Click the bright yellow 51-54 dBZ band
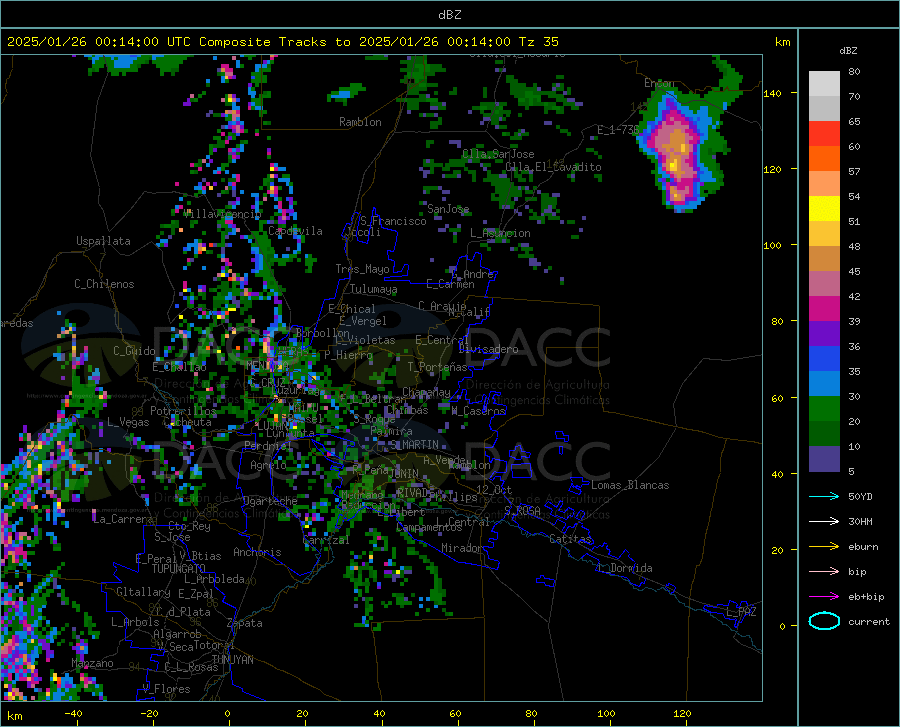The image size is (900, 727). tap(824, 209)
